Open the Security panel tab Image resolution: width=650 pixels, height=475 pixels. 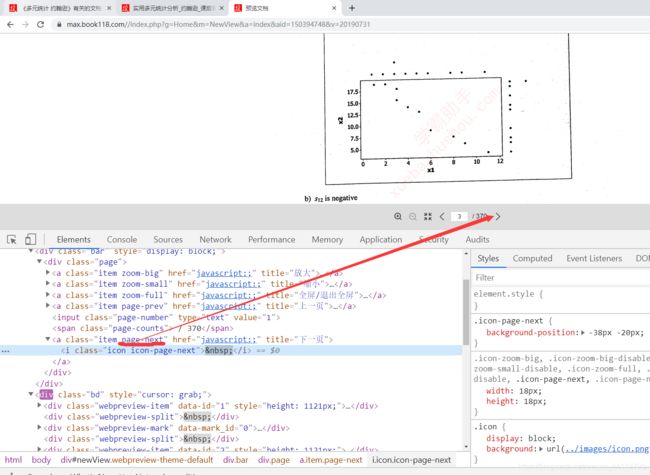click(434, 240)
